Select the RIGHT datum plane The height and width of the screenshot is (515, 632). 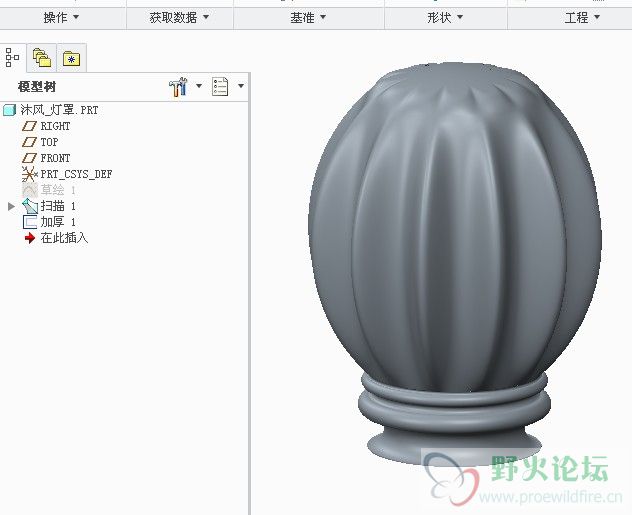tap(55, 126)
